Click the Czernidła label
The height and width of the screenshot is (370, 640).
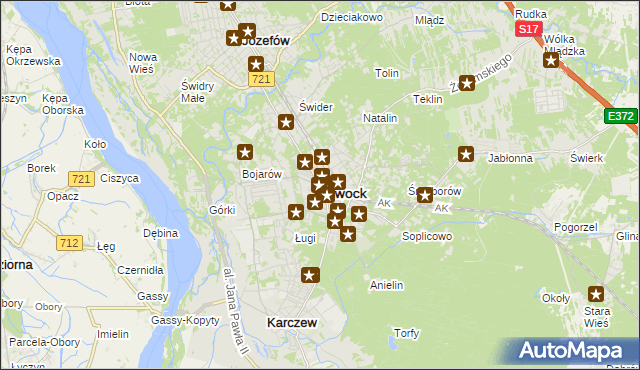140,270
